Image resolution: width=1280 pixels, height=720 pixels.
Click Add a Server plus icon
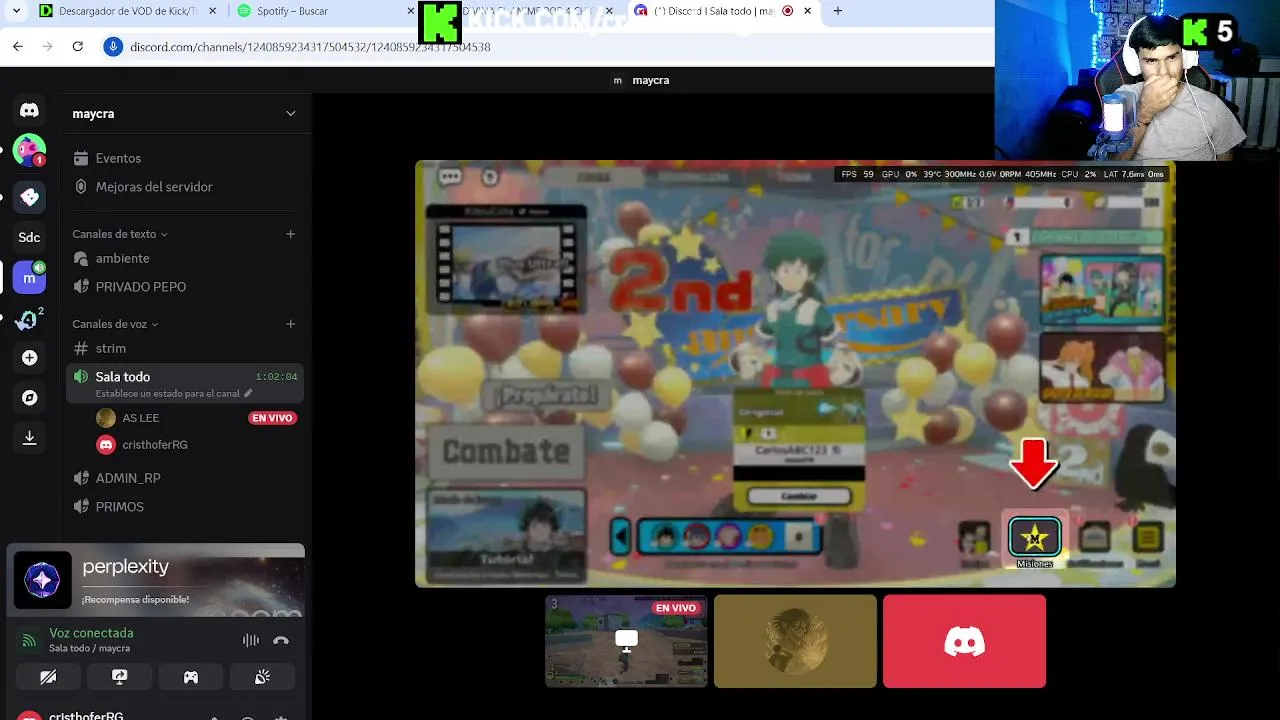point(29,358)
